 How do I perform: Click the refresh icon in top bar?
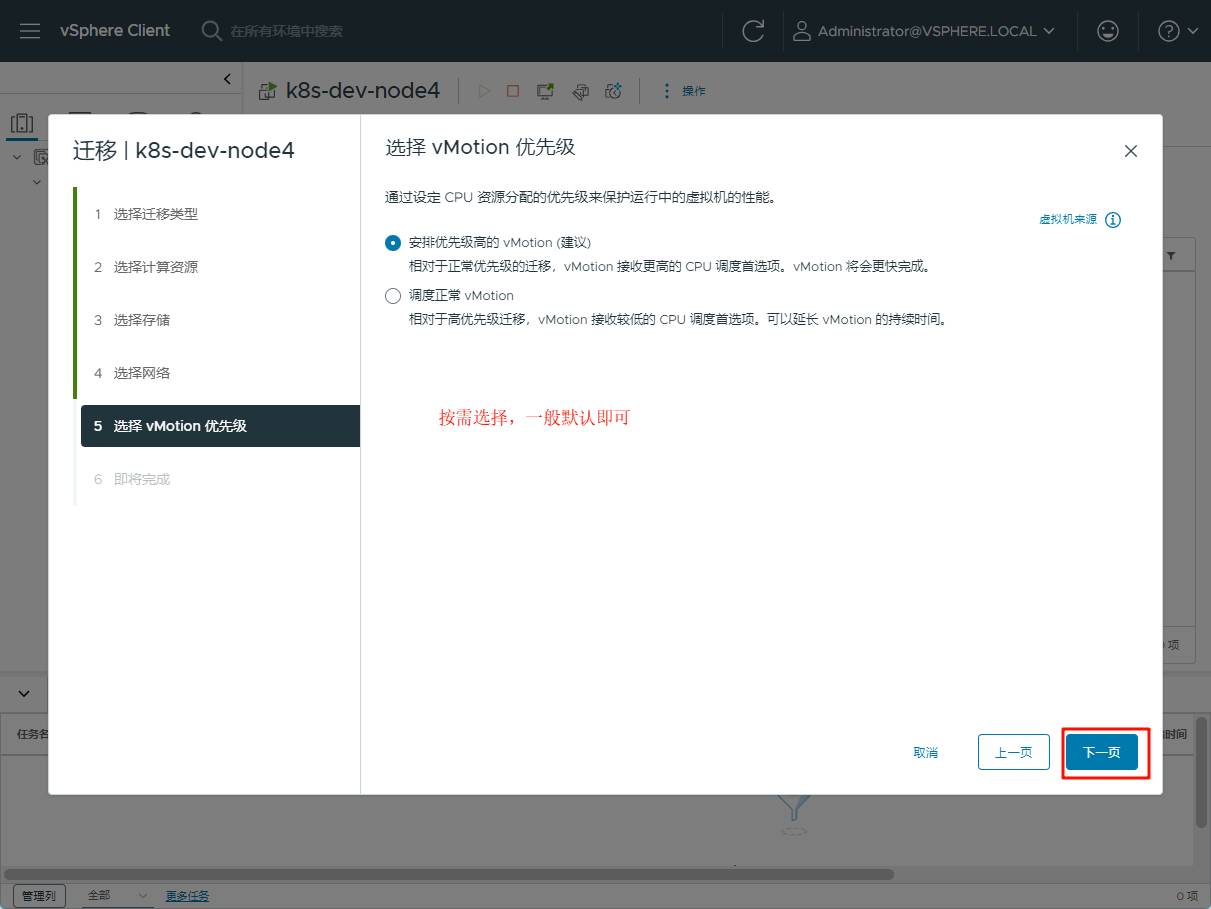753,31
